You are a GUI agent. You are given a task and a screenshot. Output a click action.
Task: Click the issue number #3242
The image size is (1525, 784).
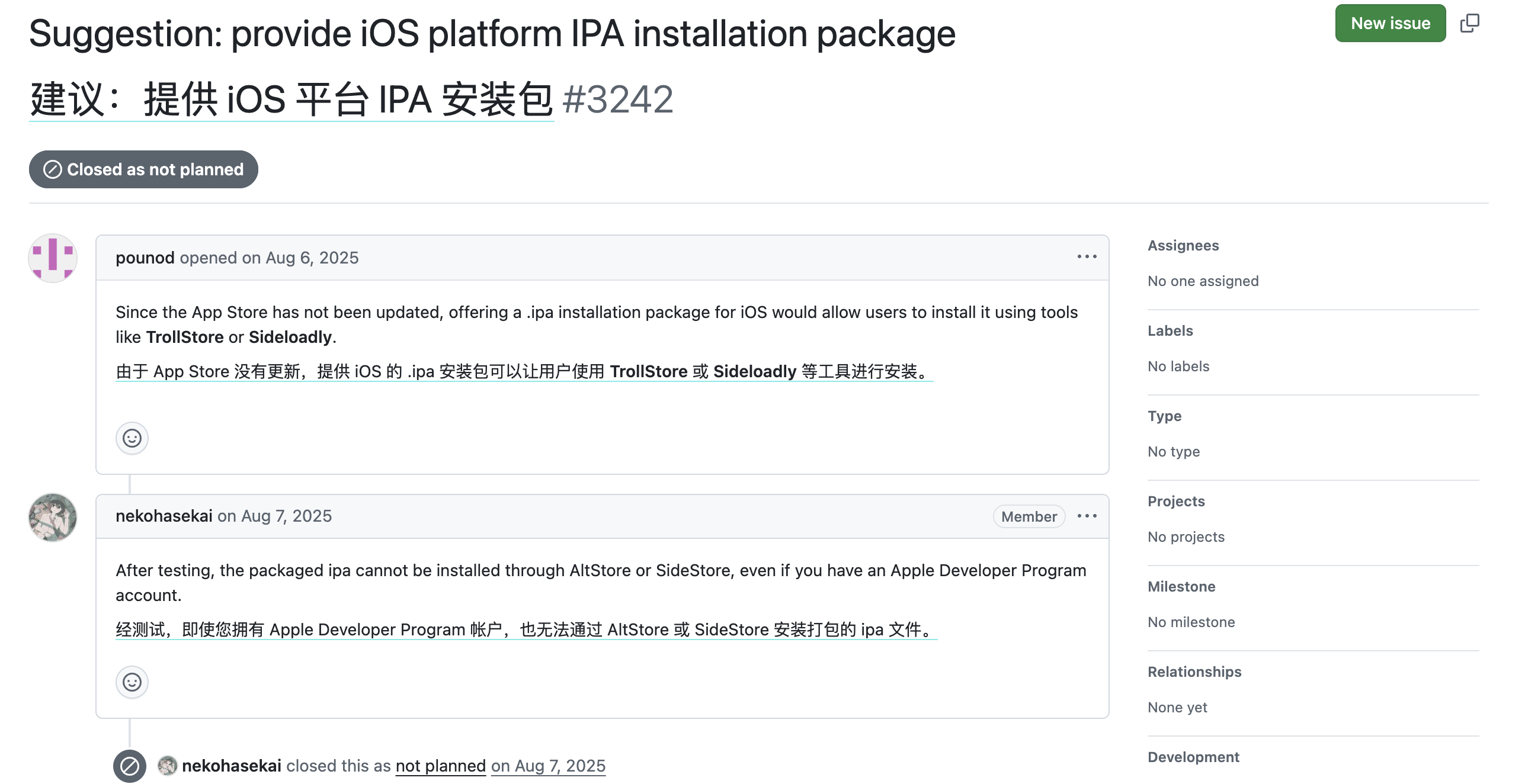click(617, 99)
